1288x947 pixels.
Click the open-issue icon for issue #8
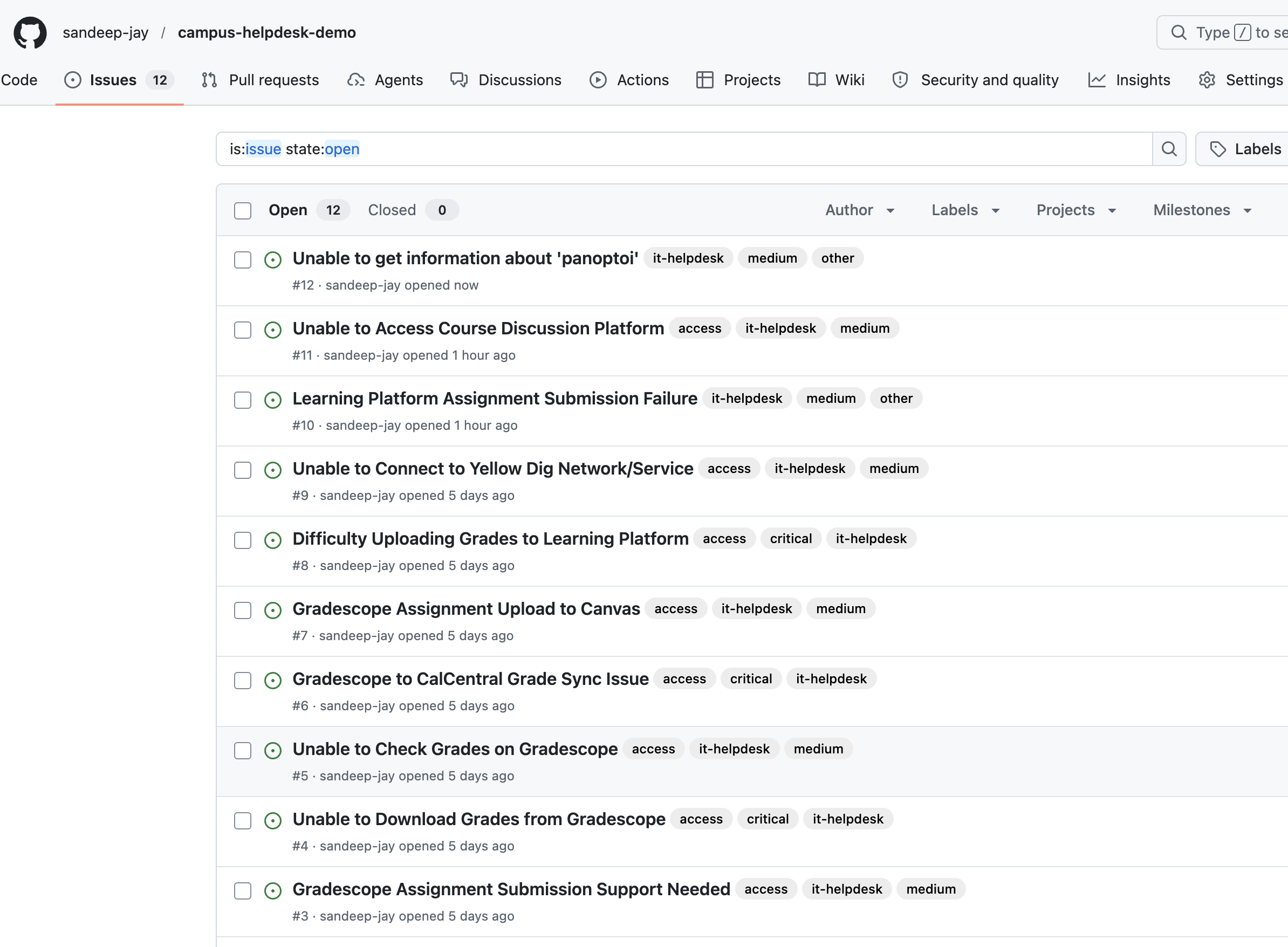click(x=273, y=540)
